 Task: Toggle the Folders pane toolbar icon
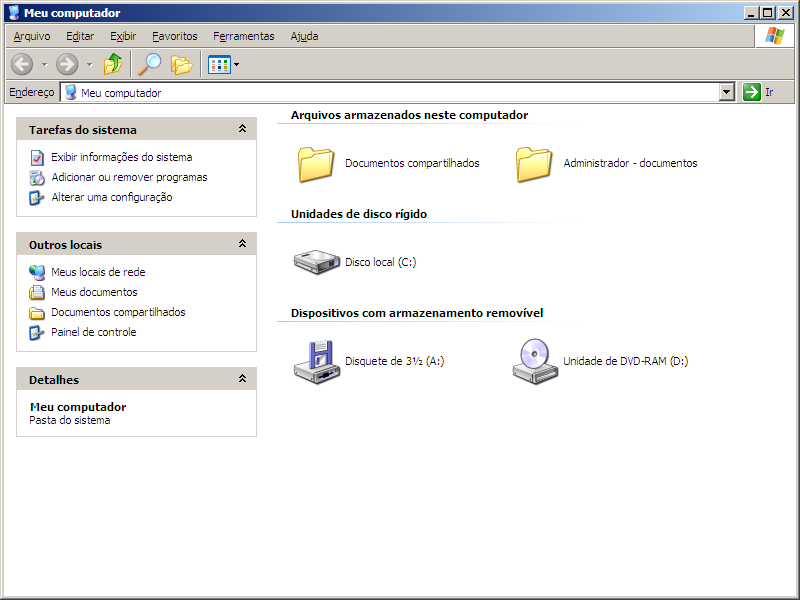point(181,65)
